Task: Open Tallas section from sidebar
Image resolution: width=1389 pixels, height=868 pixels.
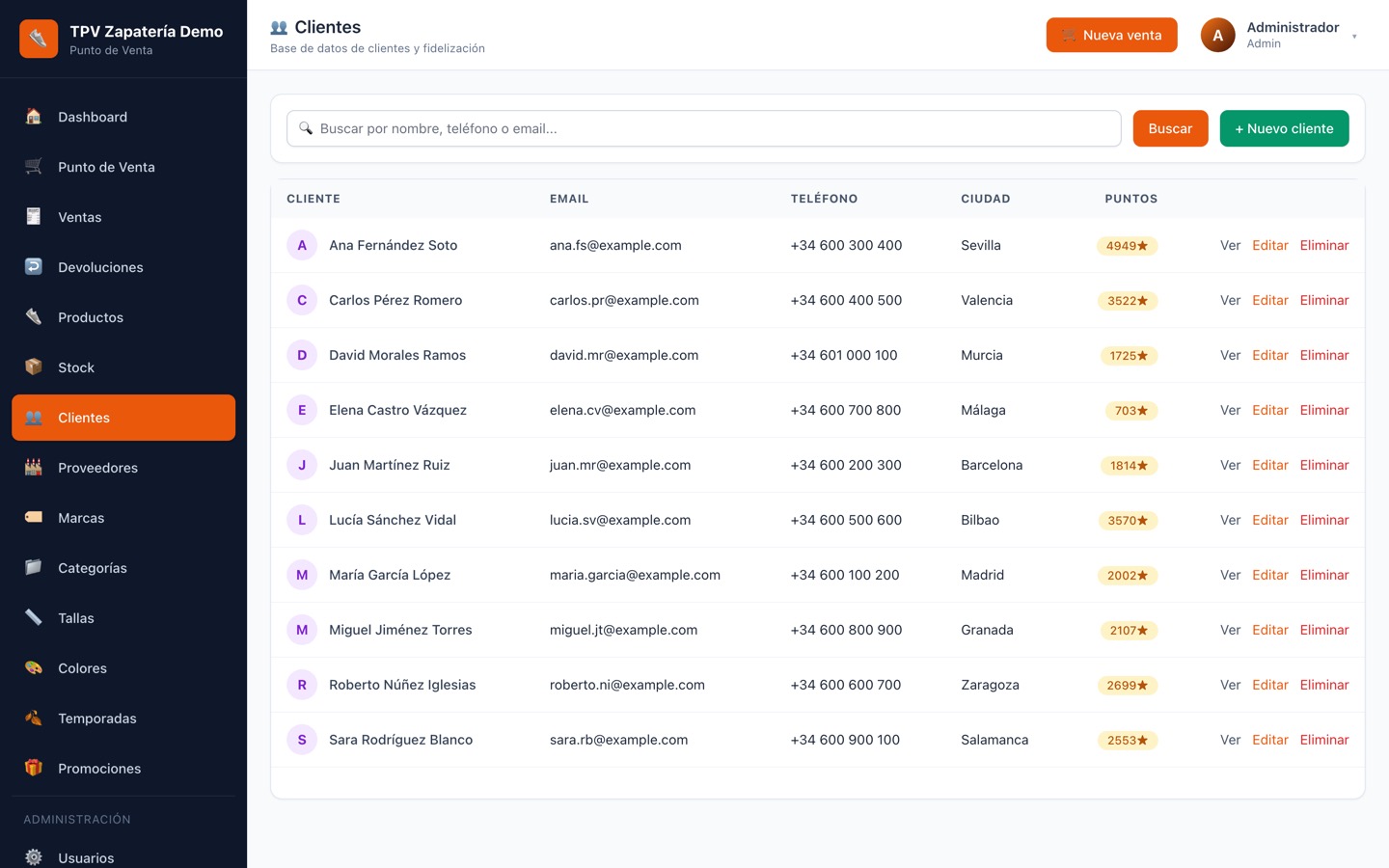Action: [123, 618]
